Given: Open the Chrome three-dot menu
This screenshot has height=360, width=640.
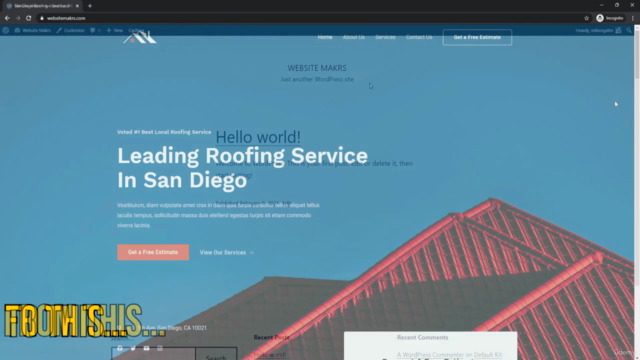Looking at the screenshot, I should 633,18.
